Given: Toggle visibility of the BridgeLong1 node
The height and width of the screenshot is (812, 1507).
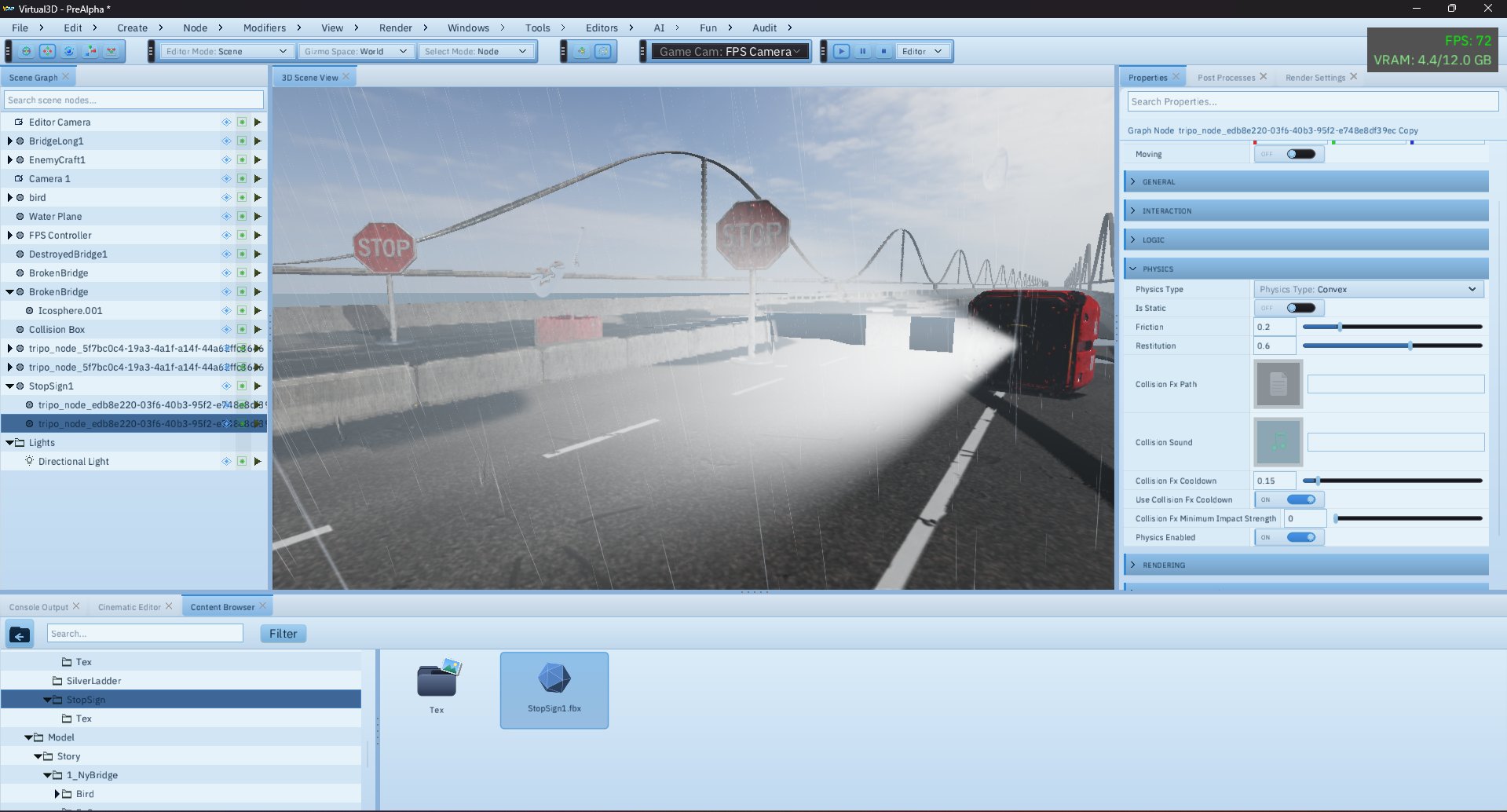Looking at the screenshot, I should click(x=226, y=141).
